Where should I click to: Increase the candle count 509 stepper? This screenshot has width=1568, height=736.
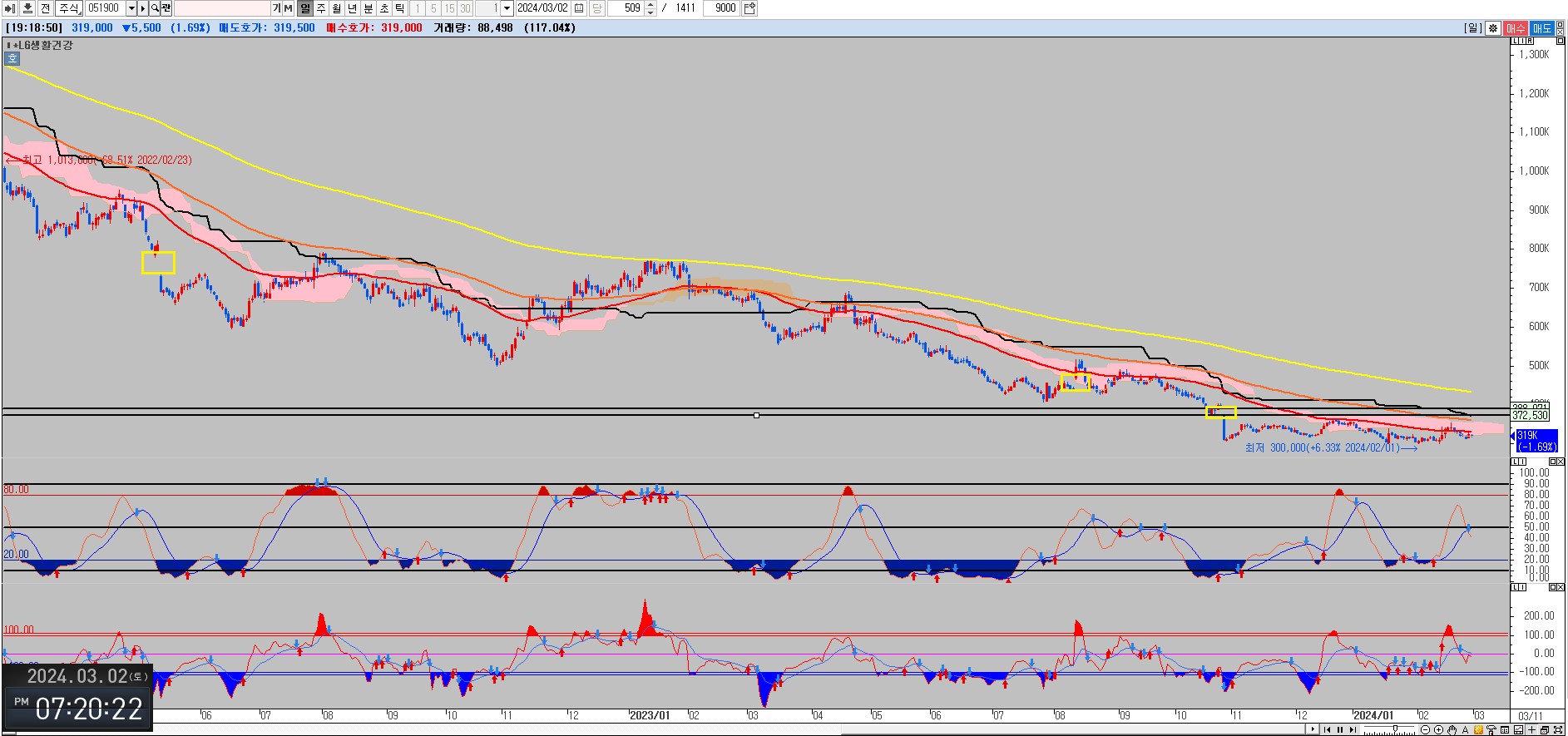click(650, 5)
